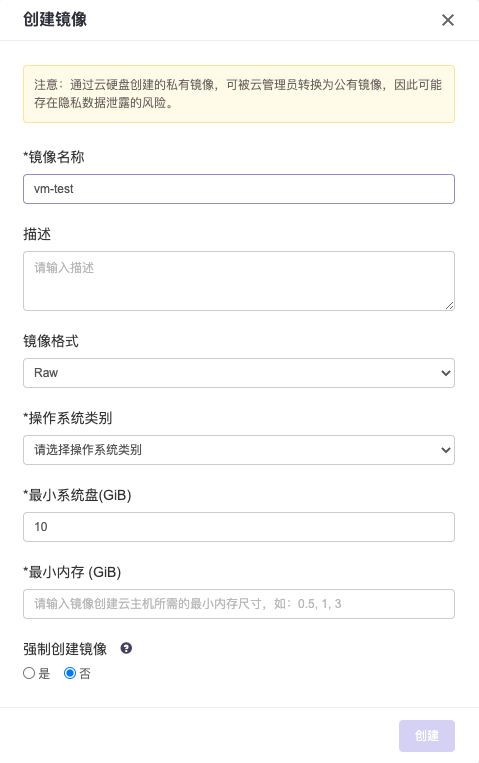Focus the 镜像名称 field containing vm-test
479x763 pixels.
(239, 189)
